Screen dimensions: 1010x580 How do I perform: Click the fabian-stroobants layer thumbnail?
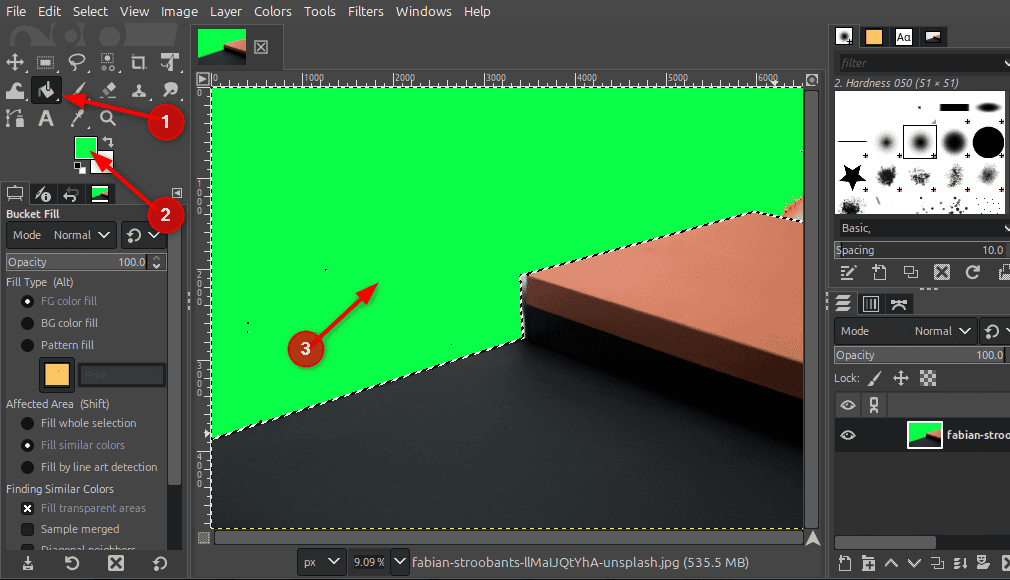[924, 435]
